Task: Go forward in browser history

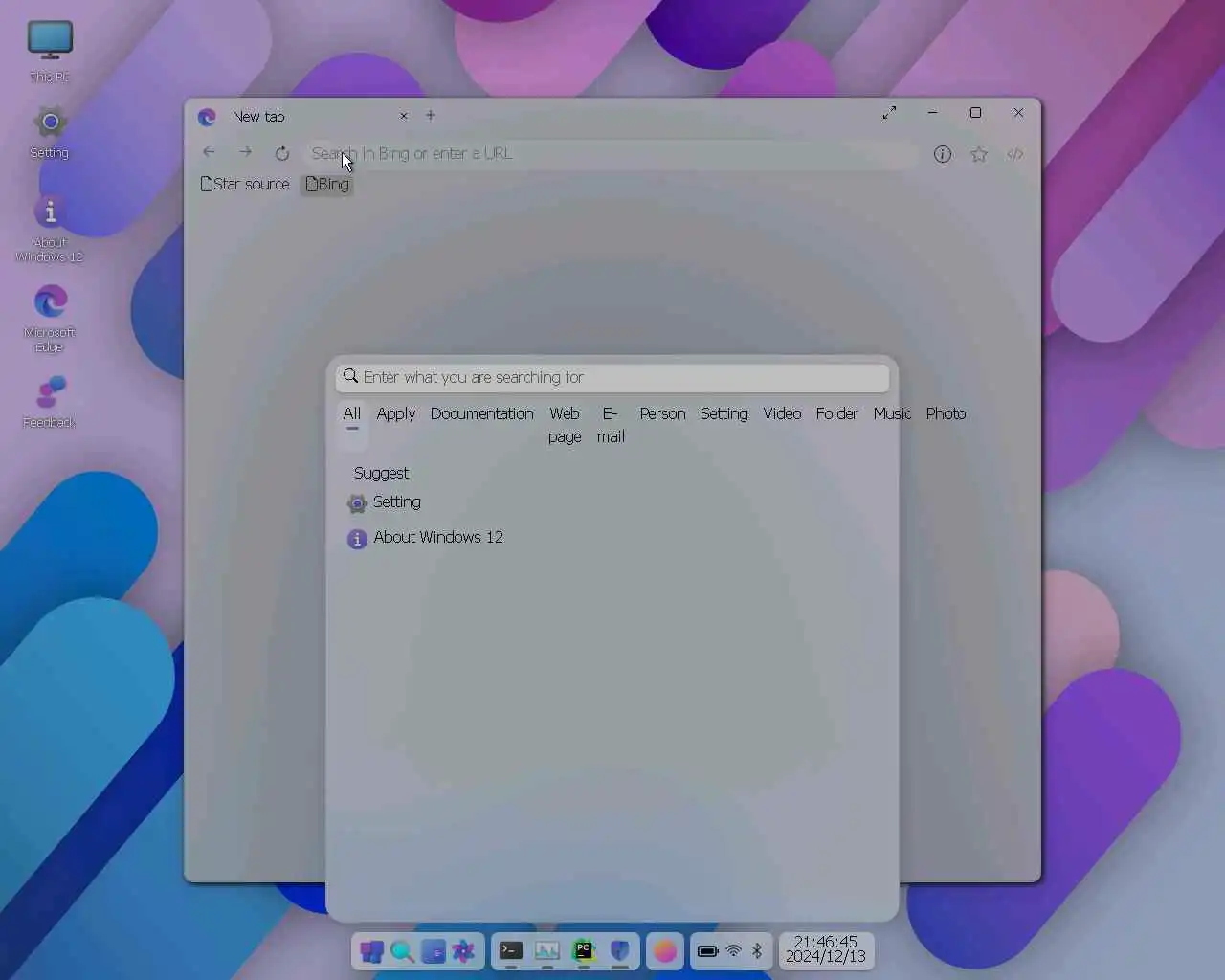Action: click(245, 152)
